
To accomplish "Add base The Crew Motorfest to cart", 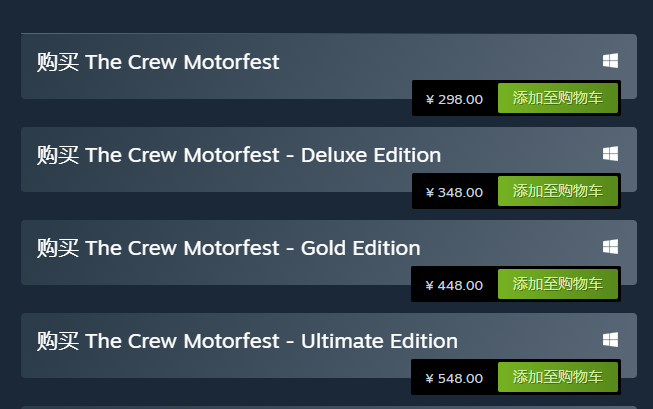I will [557, 98].
